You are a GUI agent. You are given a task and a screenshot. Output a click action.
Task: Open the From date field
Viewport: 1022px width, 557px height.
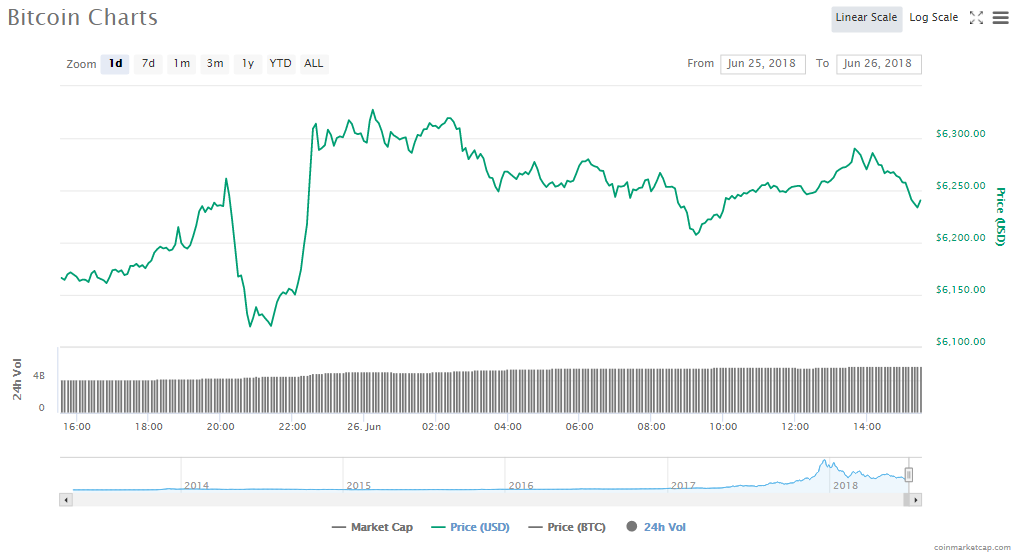(x=762, y=64)
